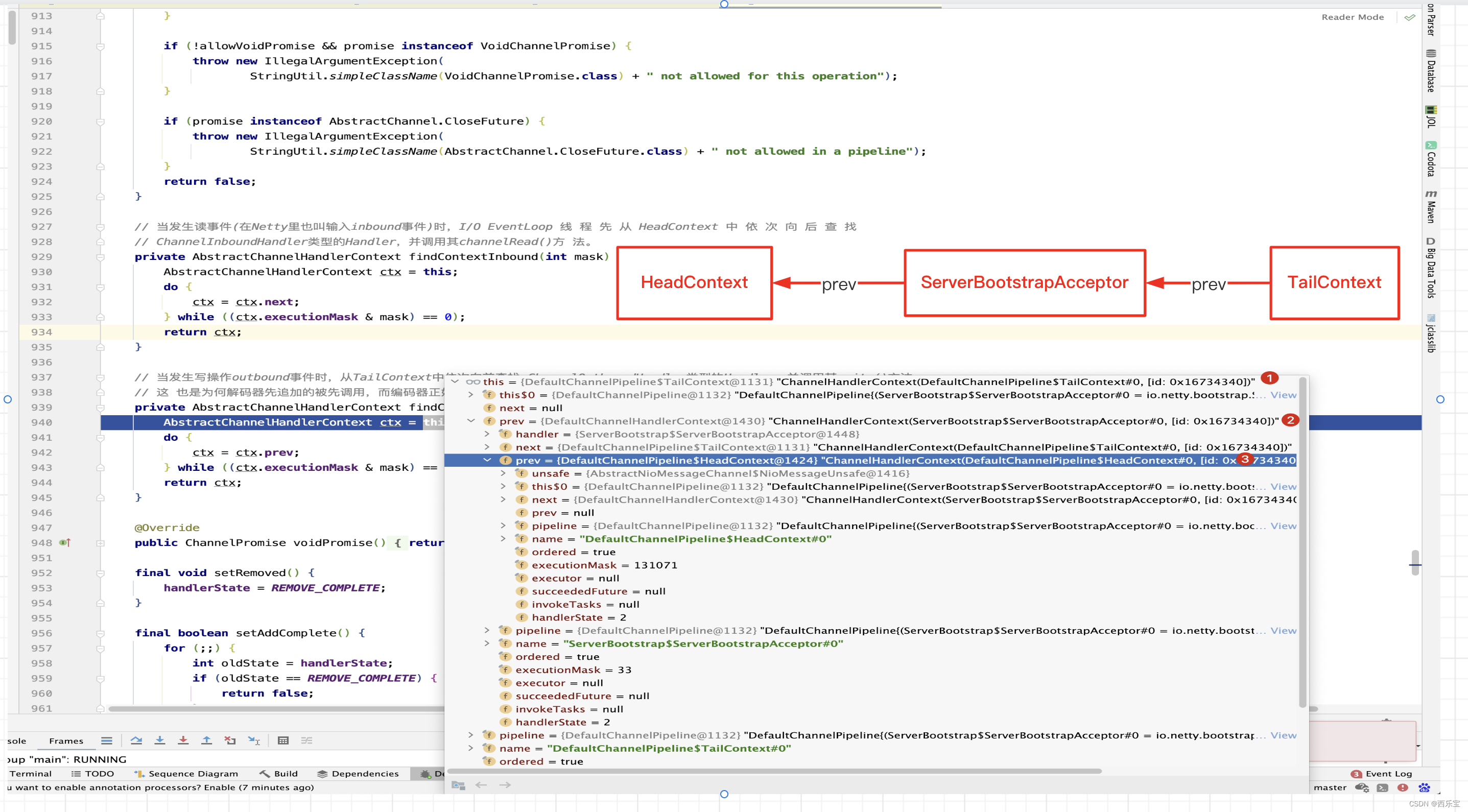1468x812 pixels.
Task: Open the JOL side tool window
Action: tap(1430, 117)
